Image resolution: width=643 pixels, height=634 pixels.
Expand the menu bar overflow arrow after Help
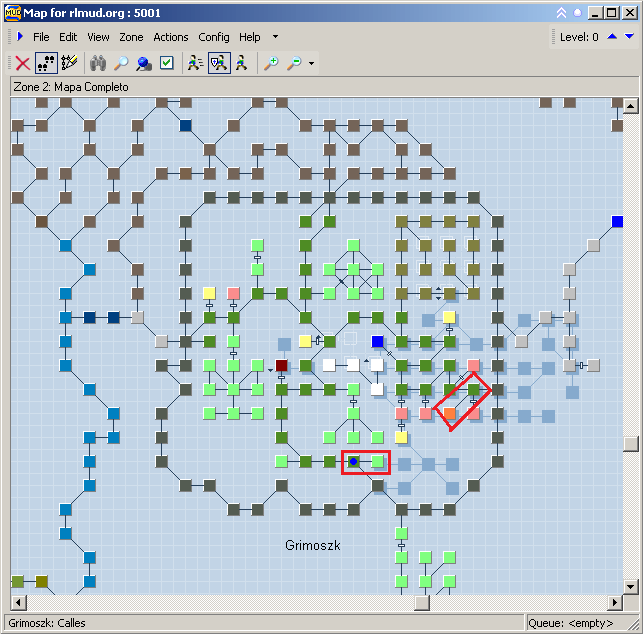pos(275,37)
